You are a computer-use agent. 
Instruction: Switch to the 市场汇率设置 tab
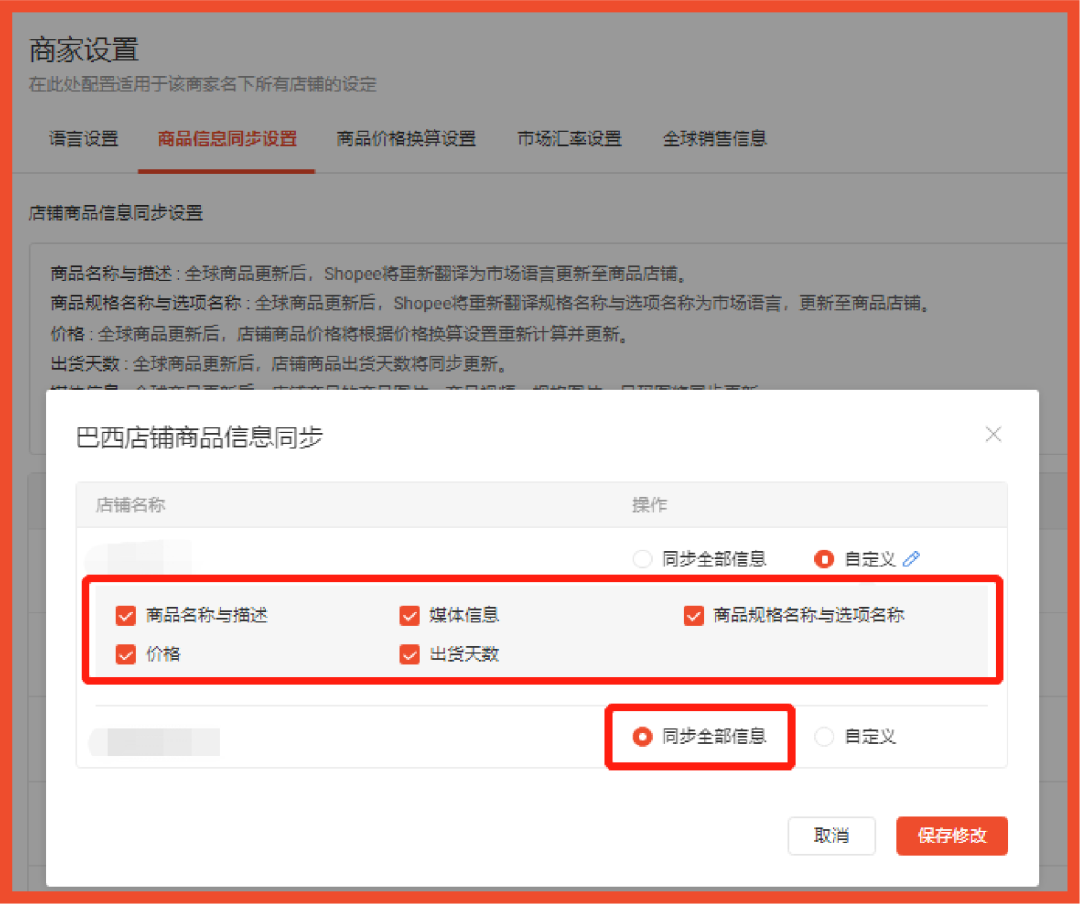tap(569, 140)
